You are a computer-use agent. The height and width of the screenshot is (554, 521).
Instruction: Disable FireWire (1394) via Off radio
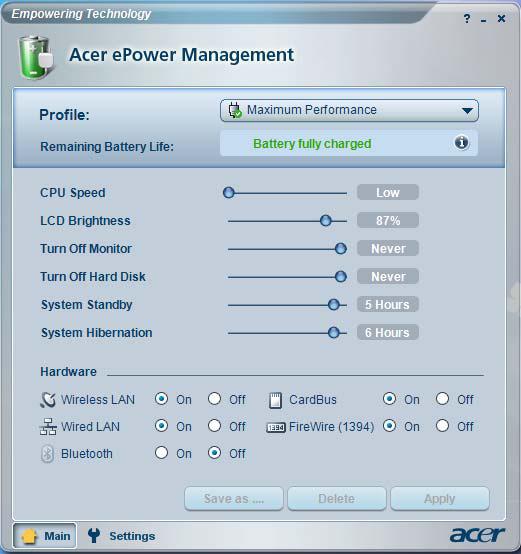(442, 426)
